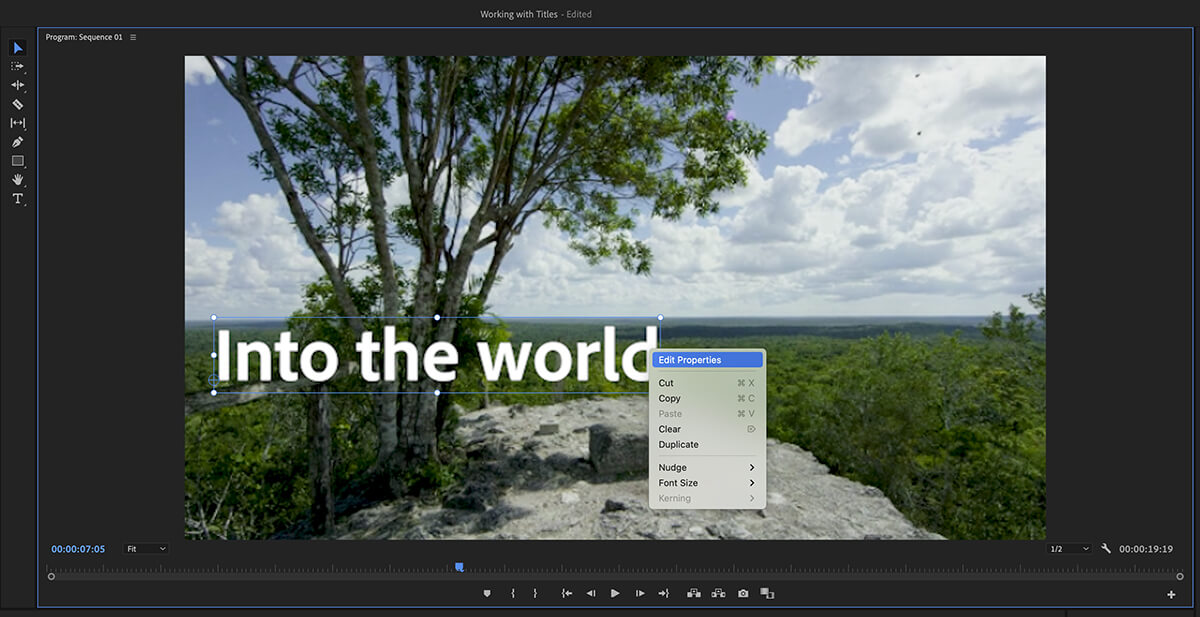Screen dimensions: 1200x617
Task: Select the Rectangle tool
Action: pos(17,161)
